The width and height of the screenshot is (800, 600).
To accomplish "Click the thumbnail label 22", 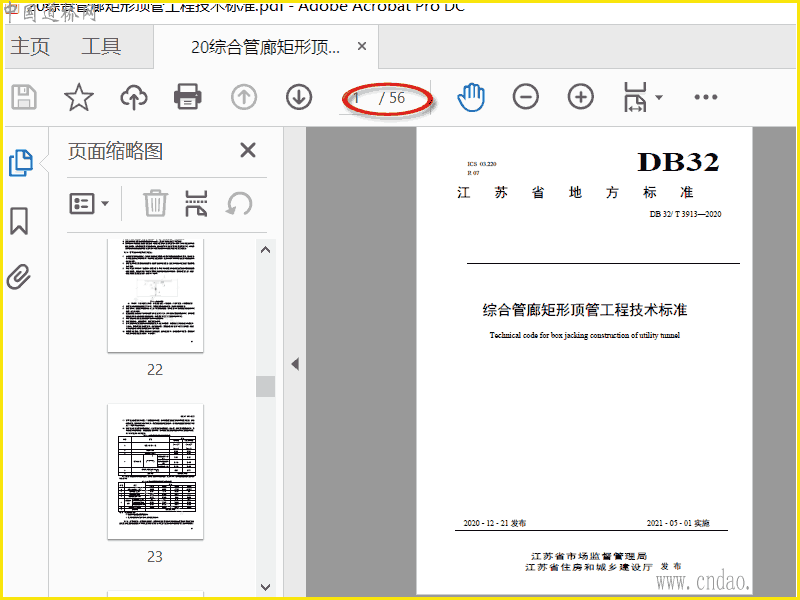I will click(x=155, y=369).
